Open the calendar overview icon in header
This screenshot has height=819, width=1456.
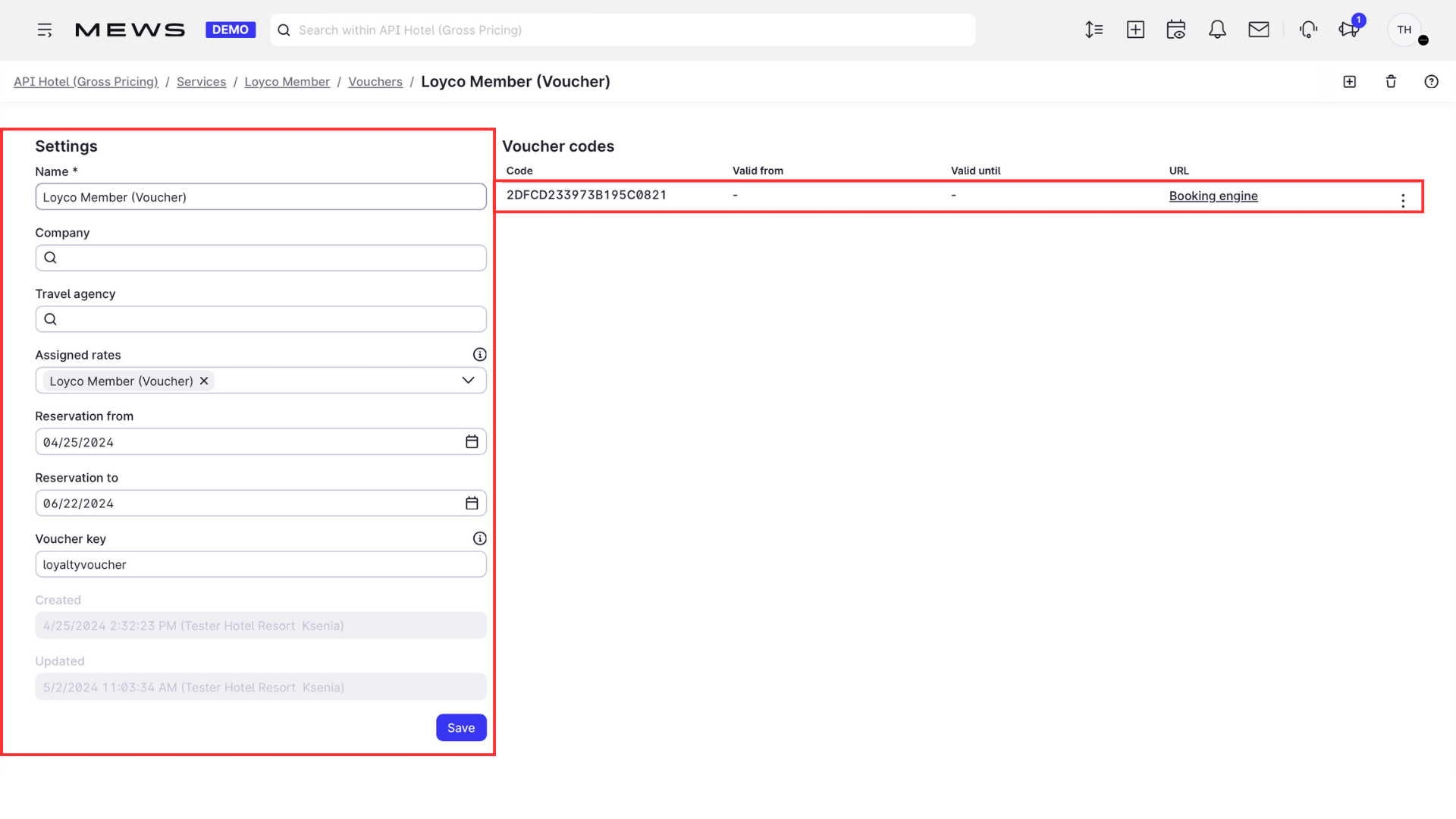click(x=1176, y=30)
